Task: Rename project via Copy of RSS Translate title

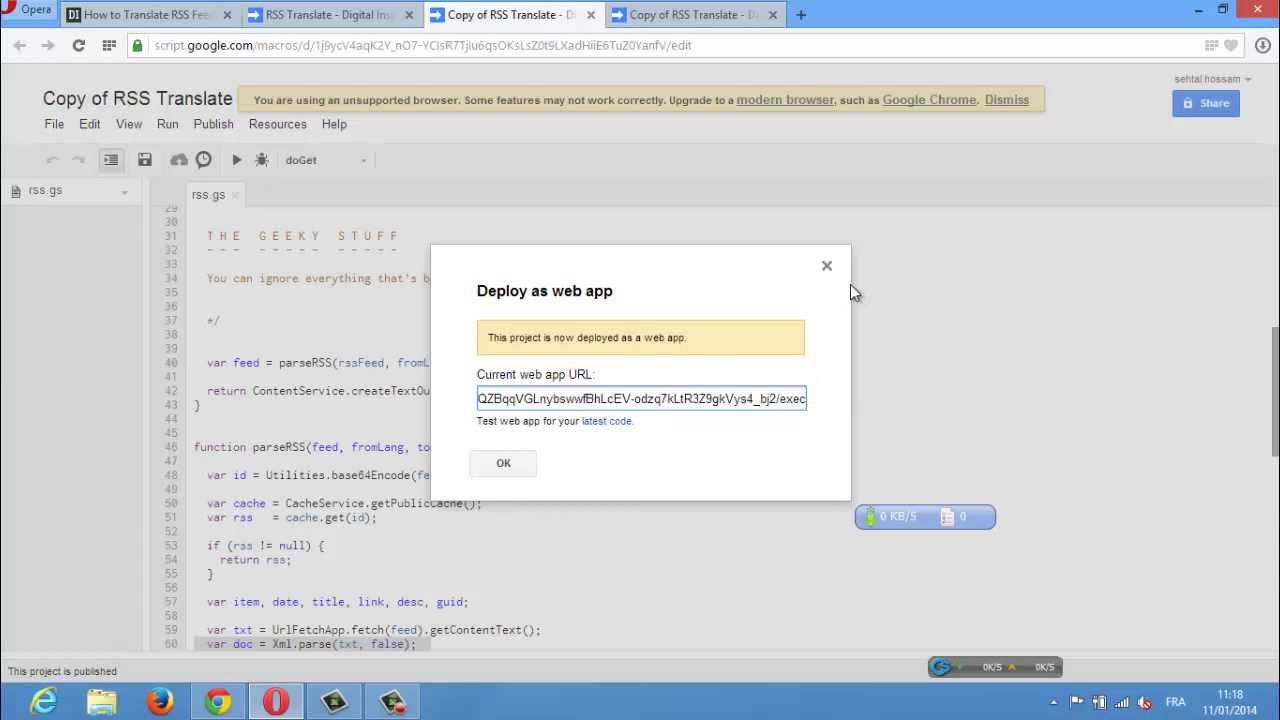Action: coord(138,98)
